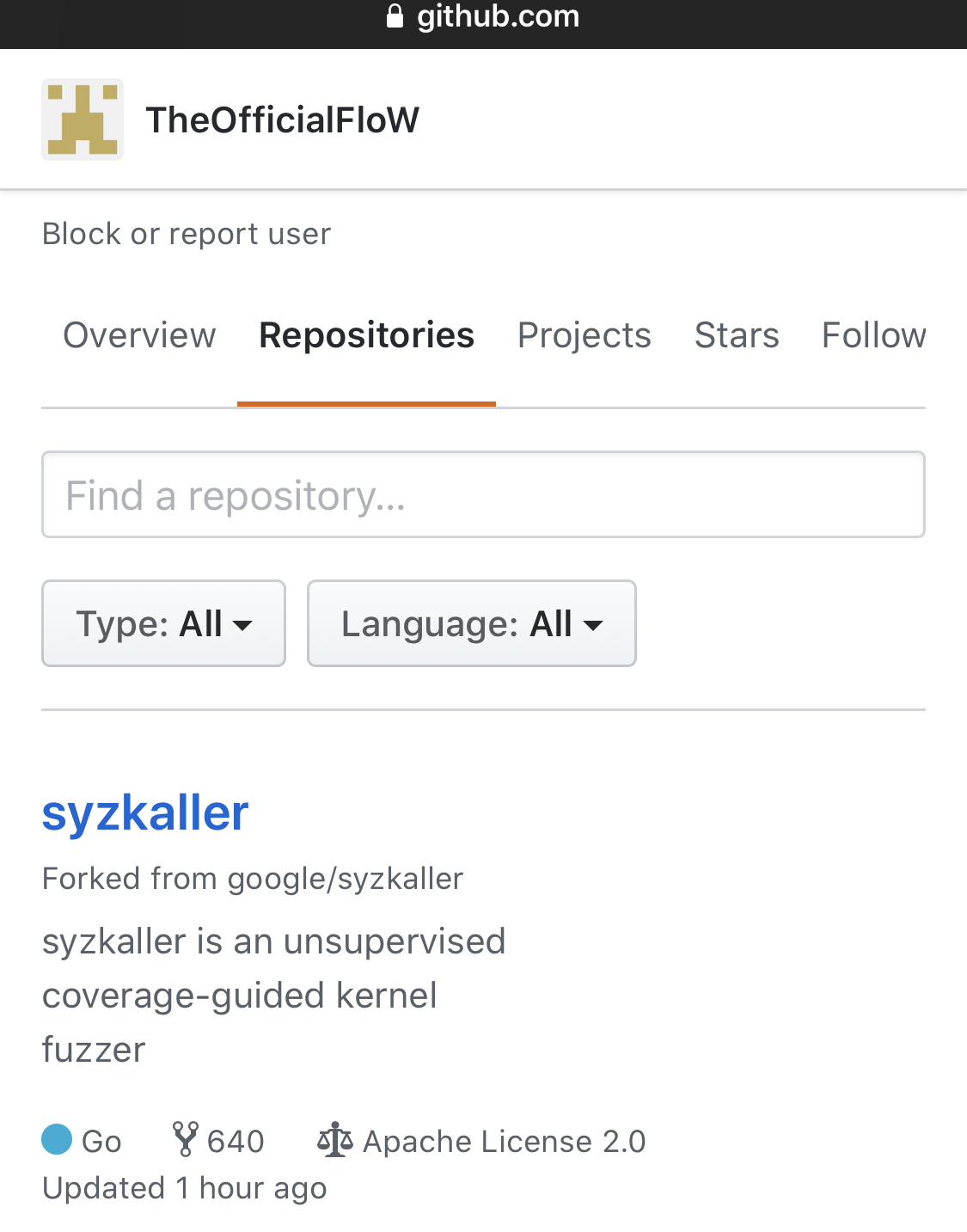Click the TheOfficialFloW username heading
Screen dimensions: 967x1232
(283, 120)
